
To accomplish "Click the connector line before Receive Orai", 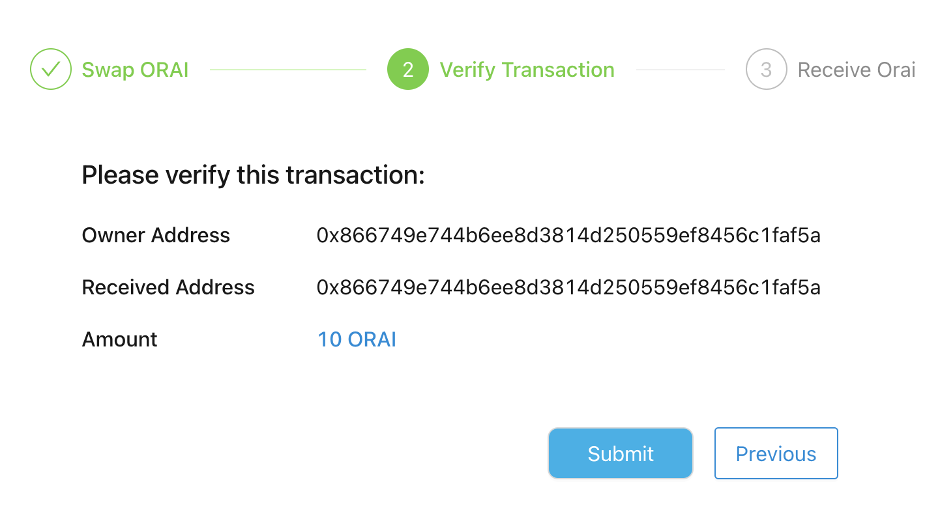I will 680,70.
